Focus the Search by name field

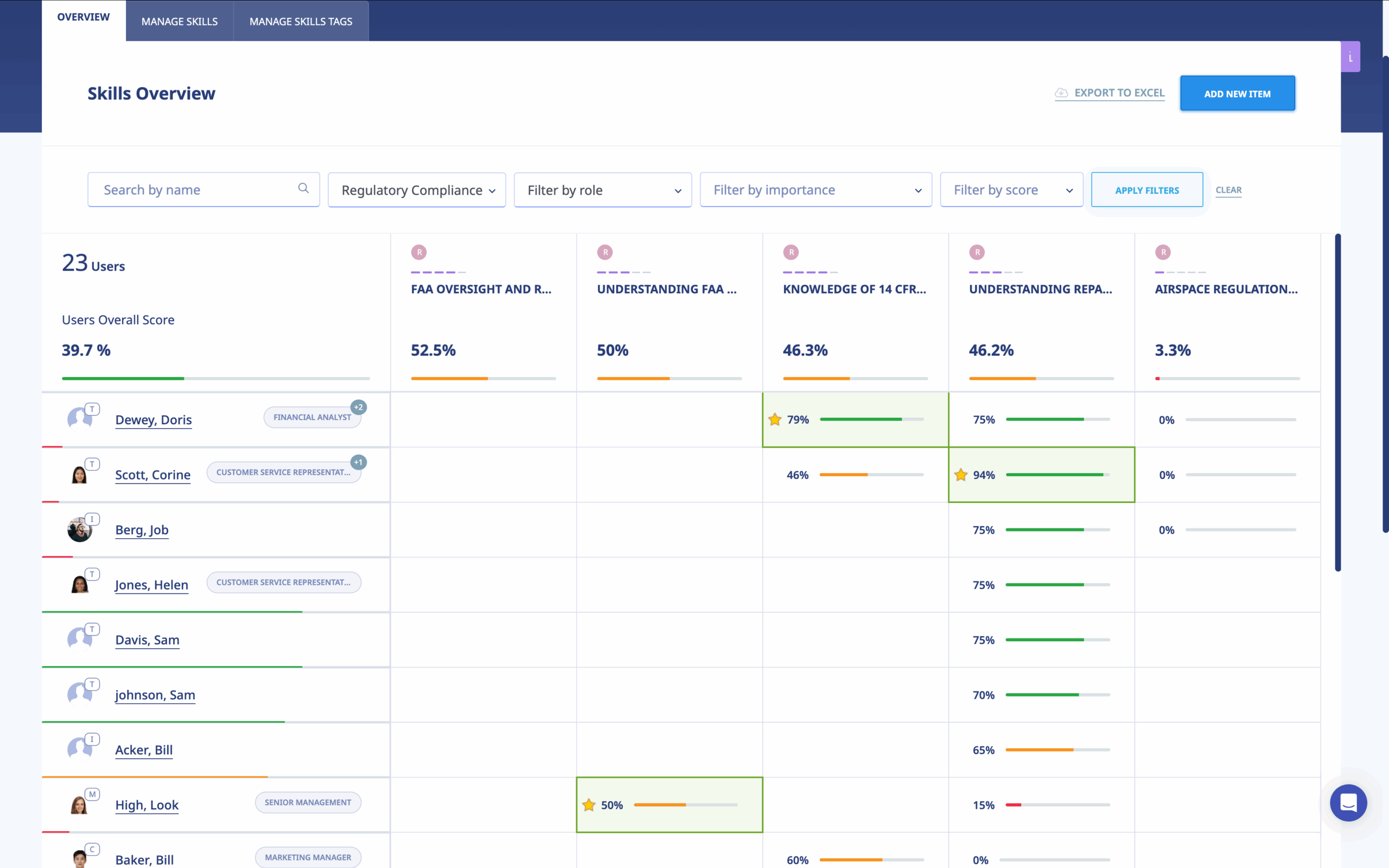[x=203, y=189]
